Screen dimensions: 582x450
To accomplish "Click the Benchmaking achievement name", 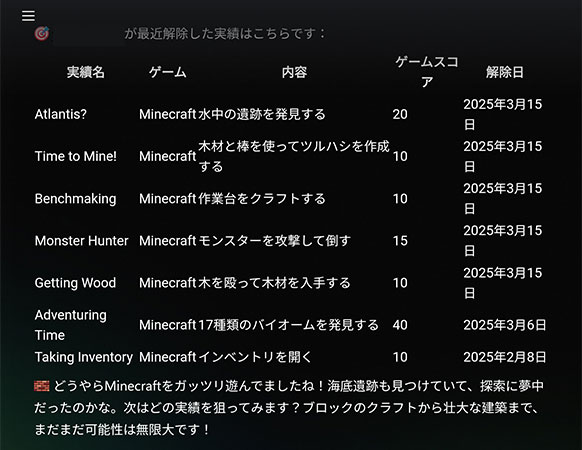I will coord(75,199).
